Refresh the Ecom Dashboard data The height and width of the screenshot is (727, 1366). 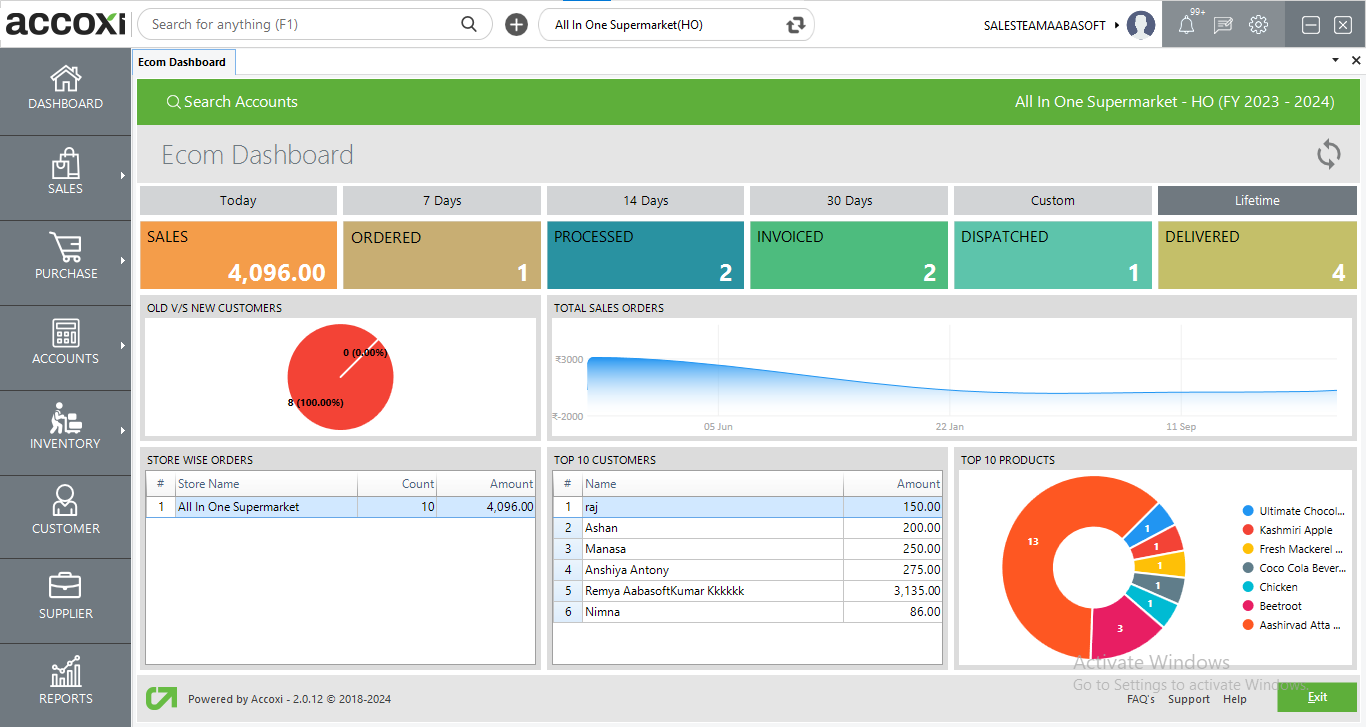[x=1328, y=154]
